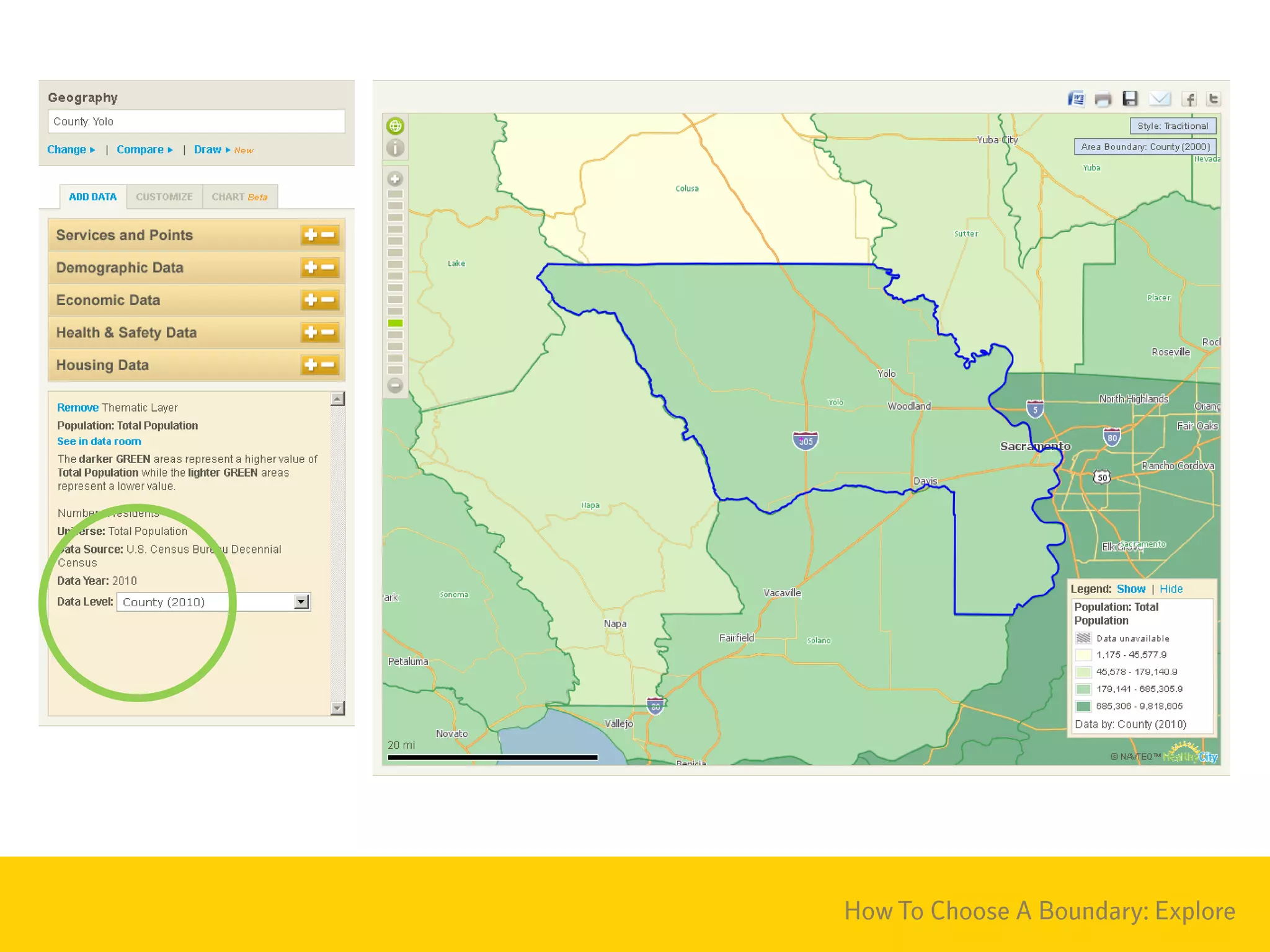Click the Email envelope icon
The height and width of the screenshot is (952, 1270).
pos(1159,99)
